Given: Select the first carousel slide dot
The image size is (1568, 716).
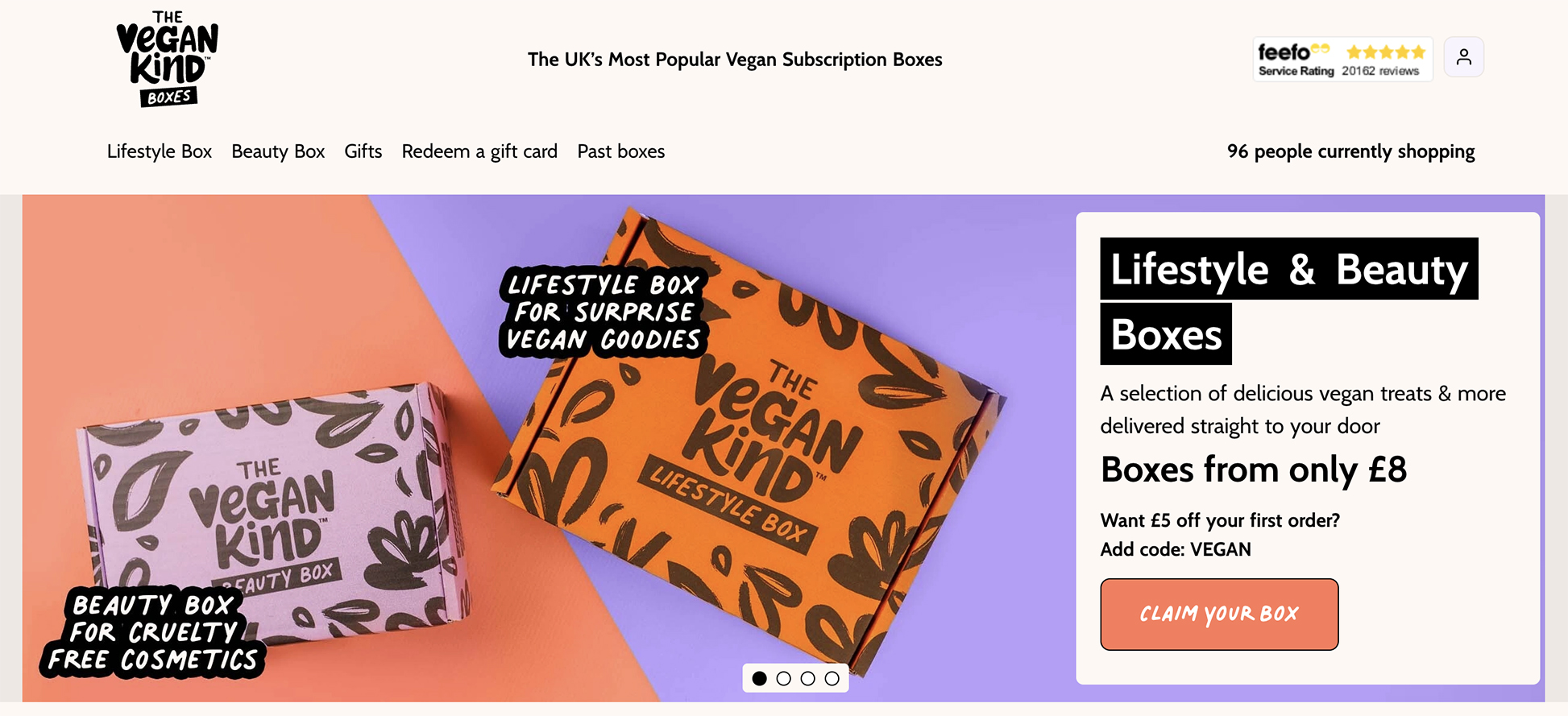Looking at the screenshot, I should click(x=759, y=678).
